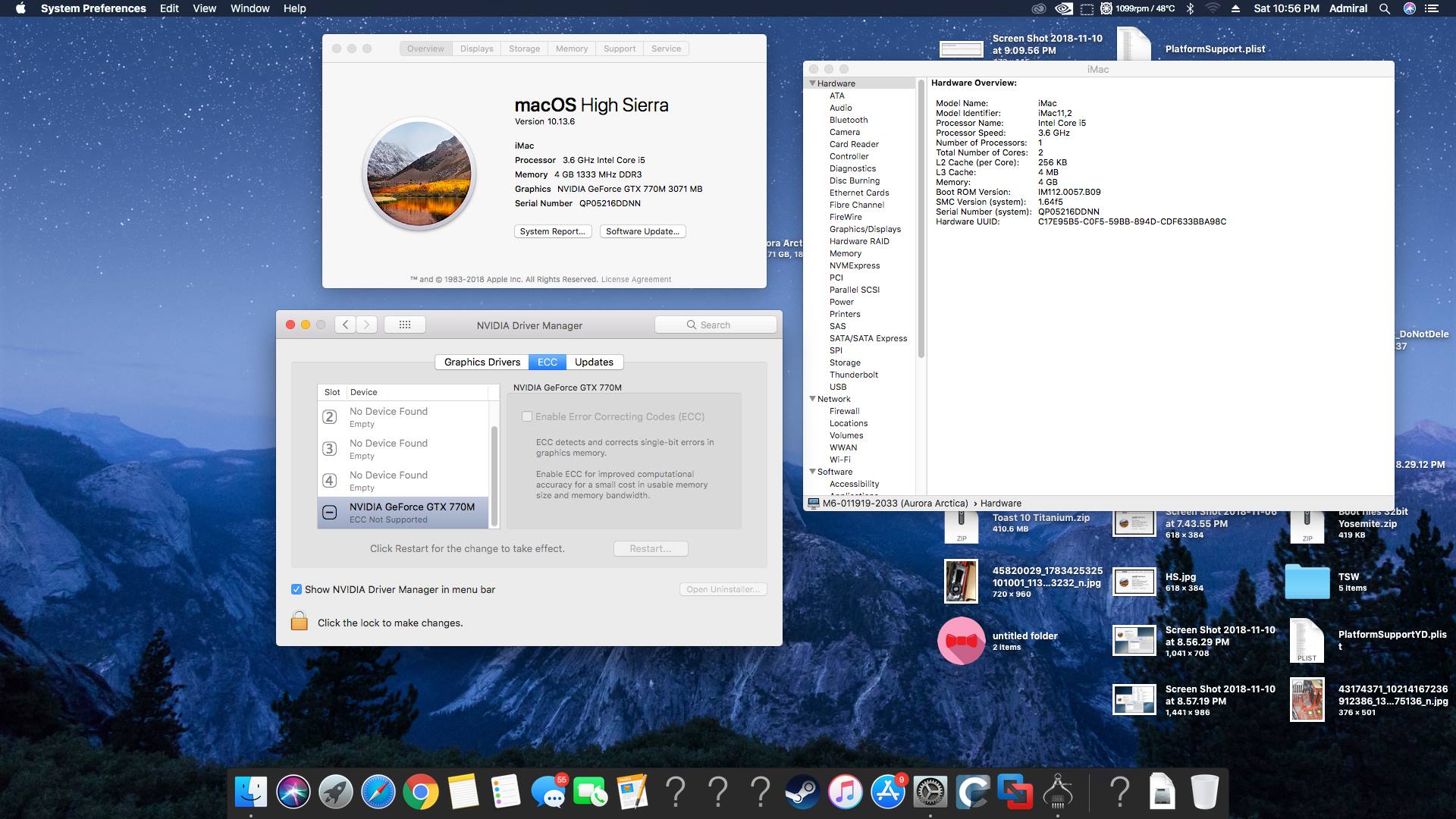Enable Error Correcting Codes (ECC) checkbox
Screen dimensions: 1456x819
coord(526,416)
